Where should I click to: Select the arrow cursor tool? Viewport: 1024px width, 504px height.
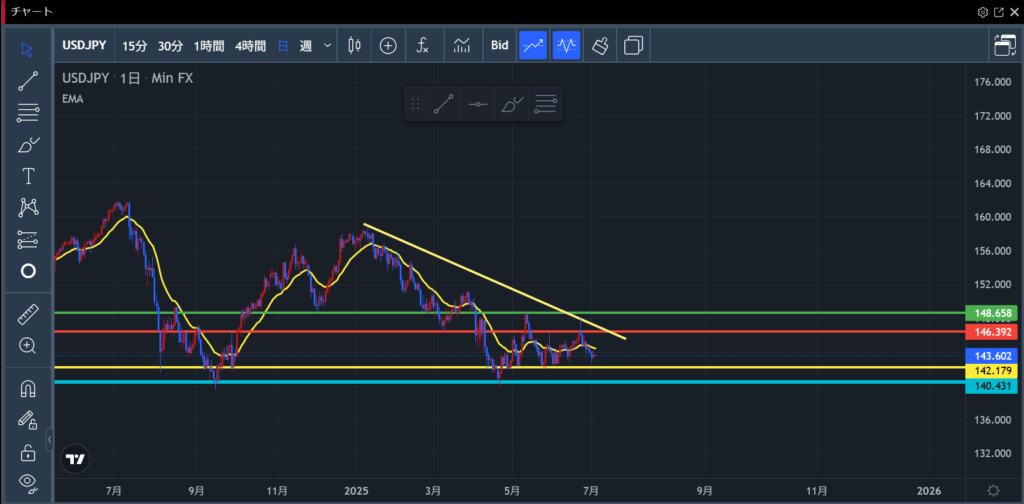[27, 50]
